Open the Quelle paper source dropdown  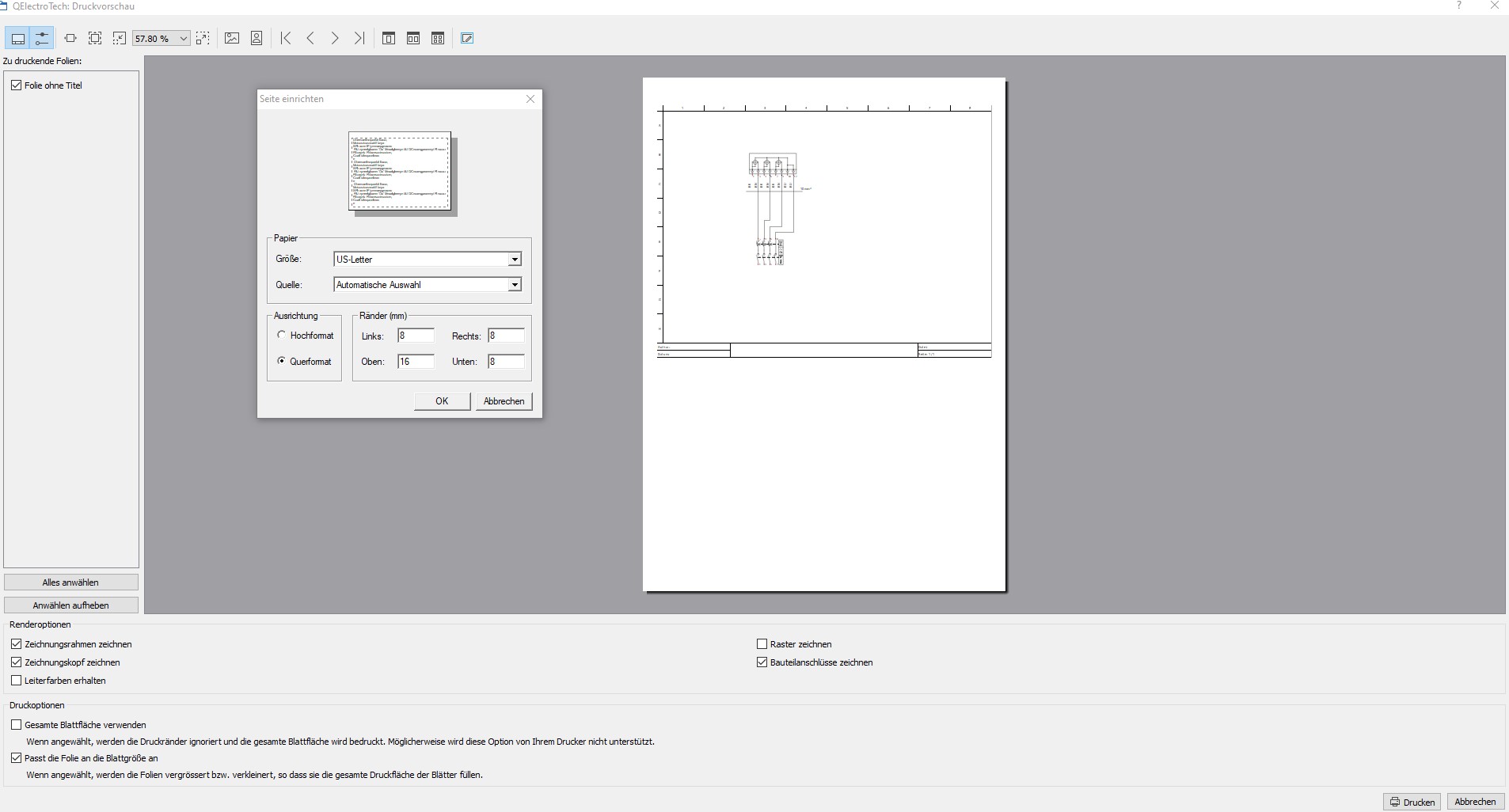[x=428, y=284]
